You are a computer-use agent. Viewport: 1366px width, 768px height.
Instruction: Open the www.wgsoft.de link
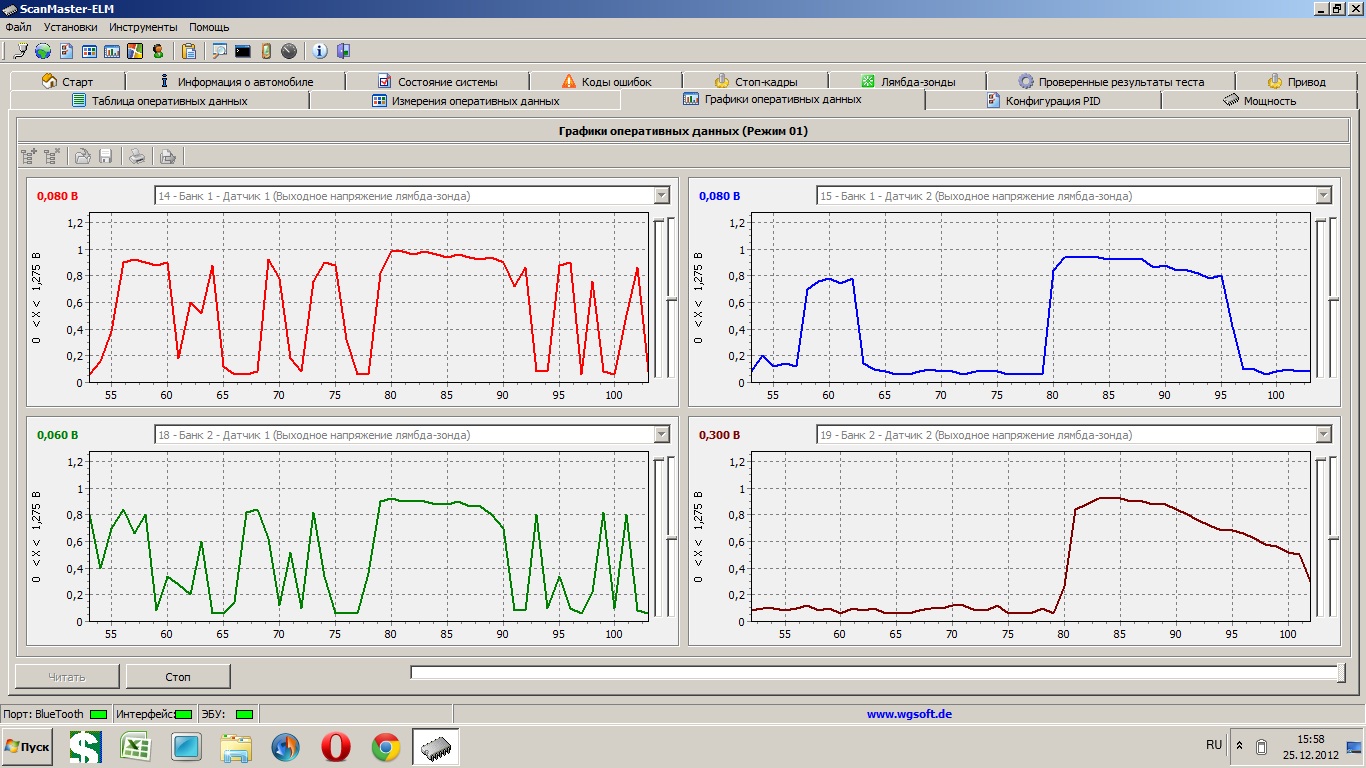(908, 714)
